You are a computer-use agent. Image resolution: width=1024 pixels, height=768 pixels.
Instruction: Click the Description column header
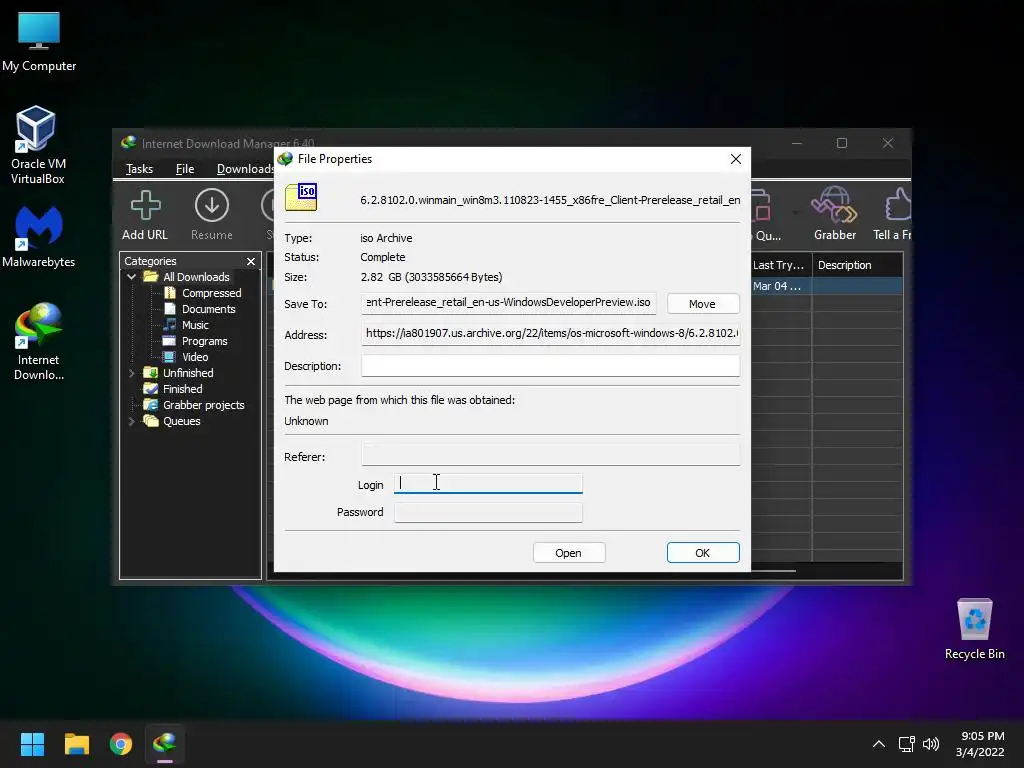pos(857,265)
